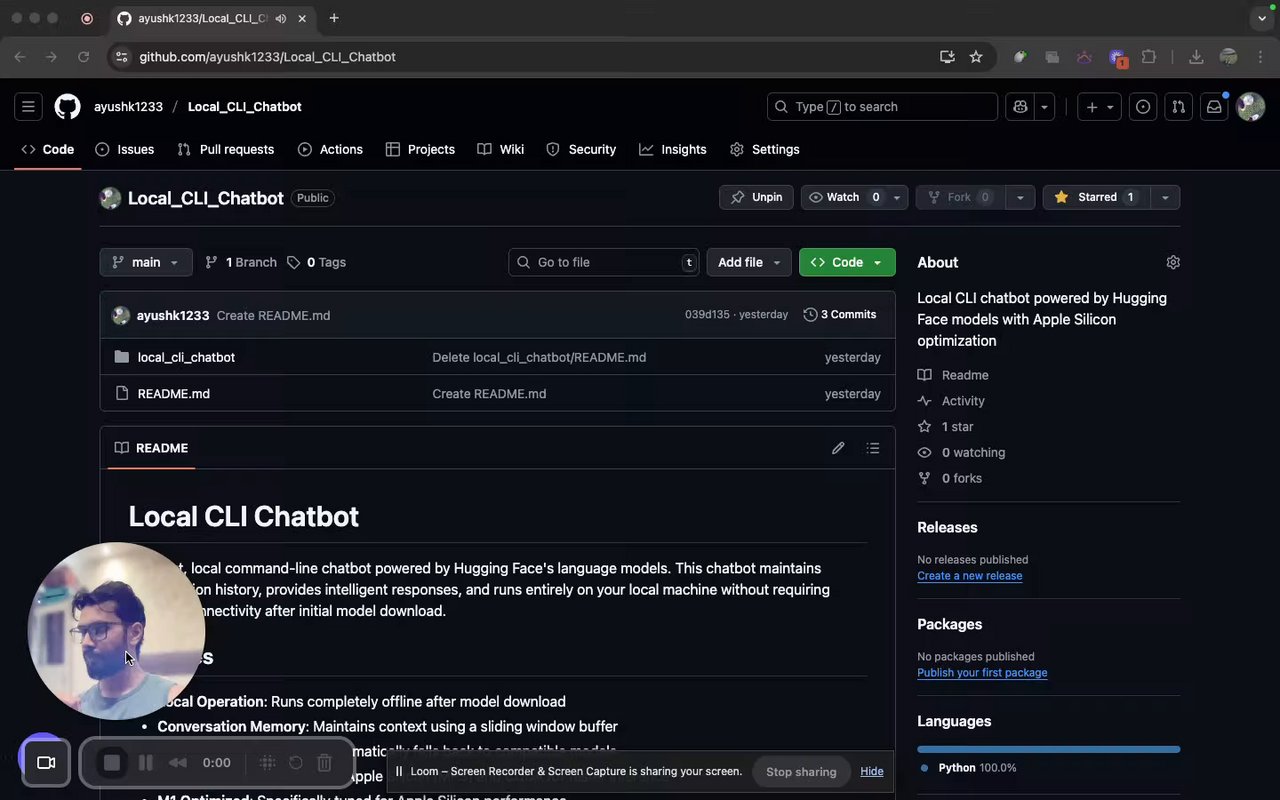Open the Pull requests tab
Screen dimensions: 1280x800
(x=226, y=149)
